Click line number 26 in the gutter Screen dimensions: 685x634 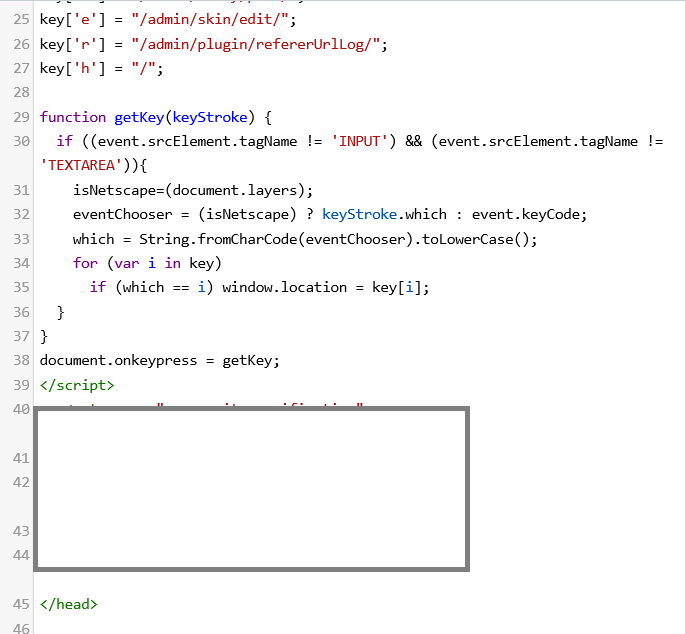click(x=21, y=44)
